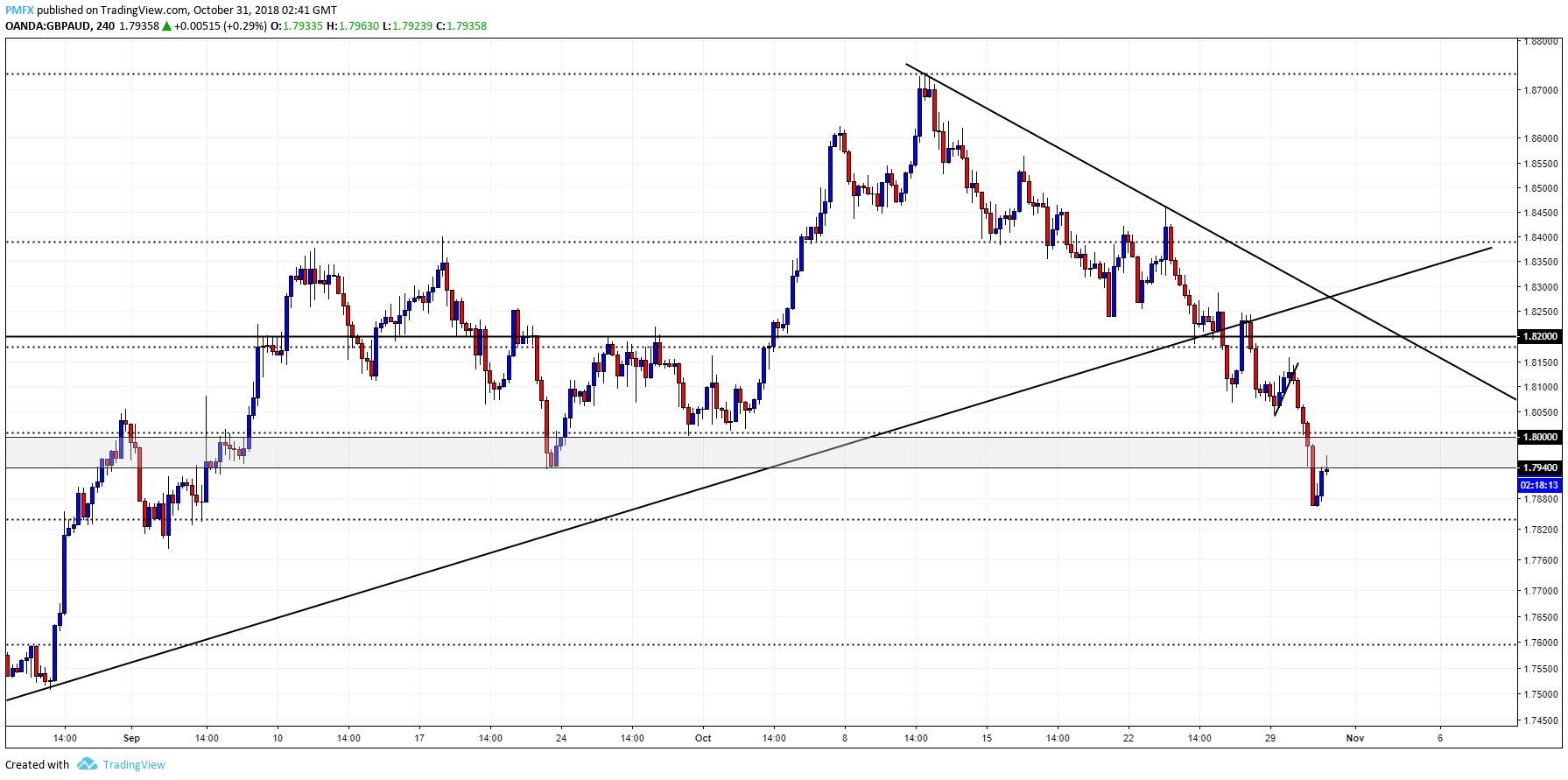The width and height of the screenshot is (1568, 780).
Task: Select the gray support zone rectangle
Action: point(760,453)
